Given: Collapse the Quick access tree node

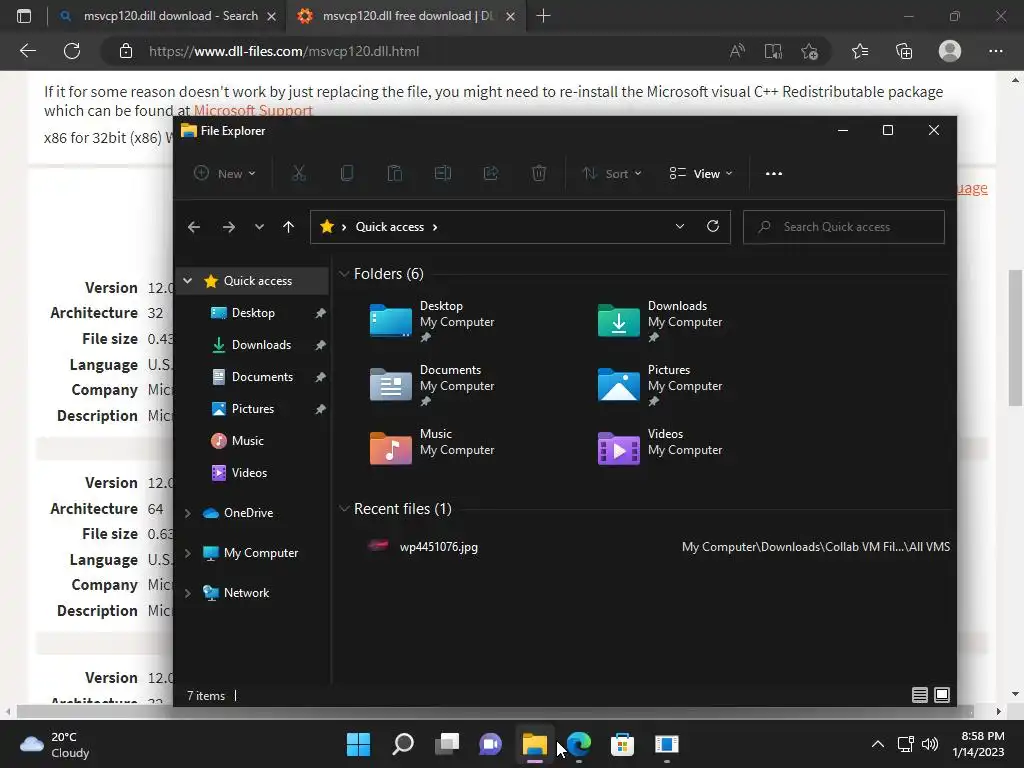Looking at the screenshot, I should (187, 281).
